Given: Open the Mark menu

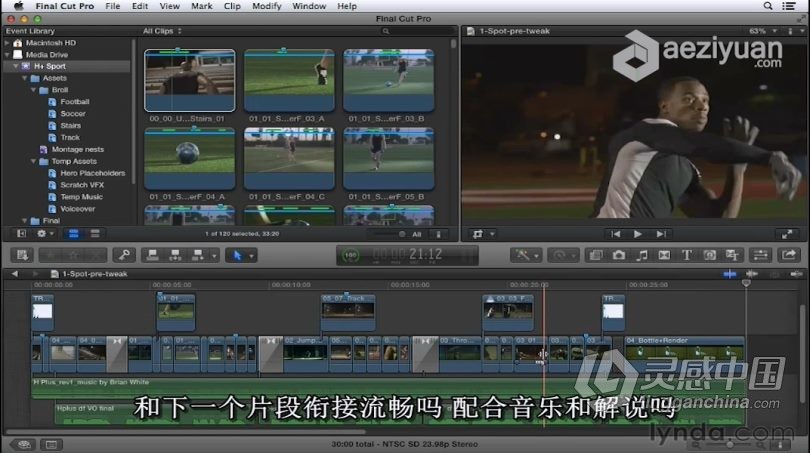Looking at the screenshot, I should 201,6.
